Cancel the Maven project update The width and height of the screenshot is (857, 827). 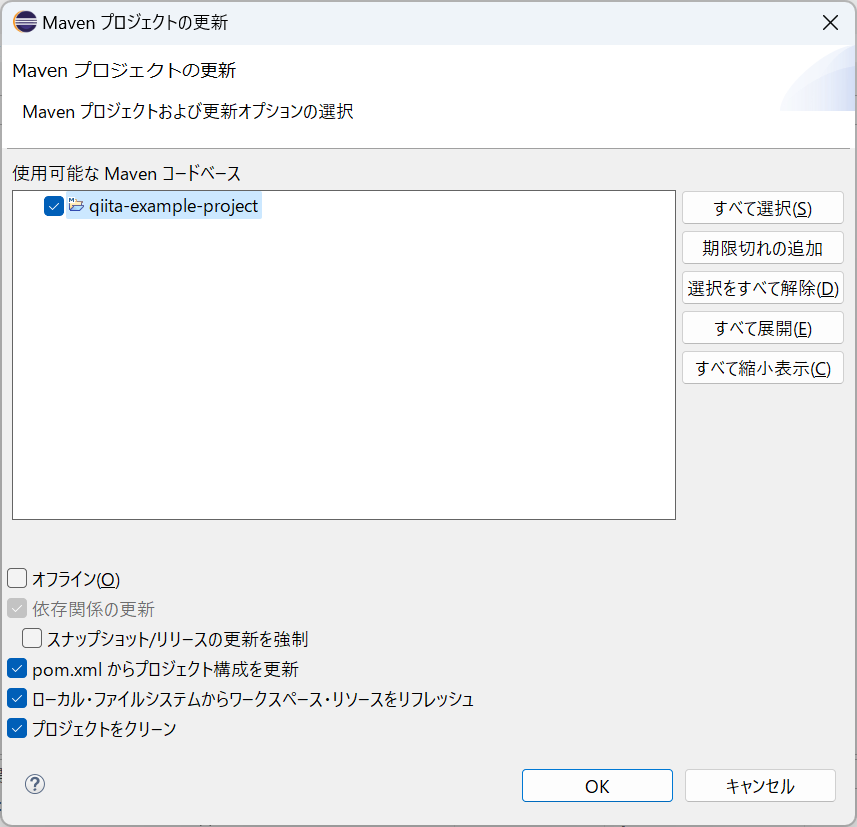[x=760, y=785]
